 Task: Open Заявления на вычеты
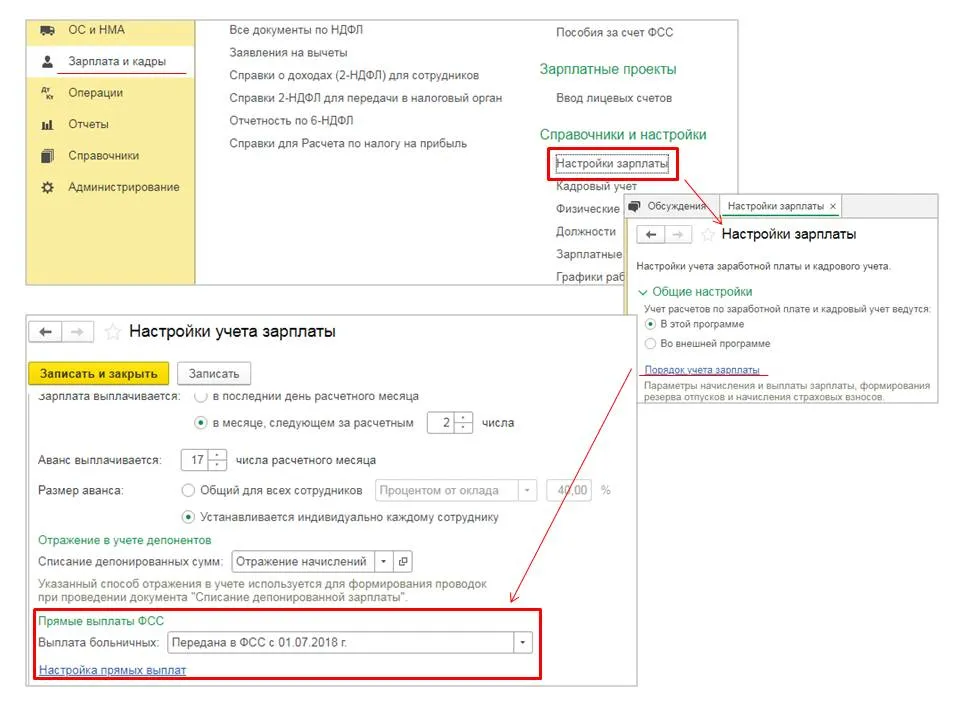[288, 53]
